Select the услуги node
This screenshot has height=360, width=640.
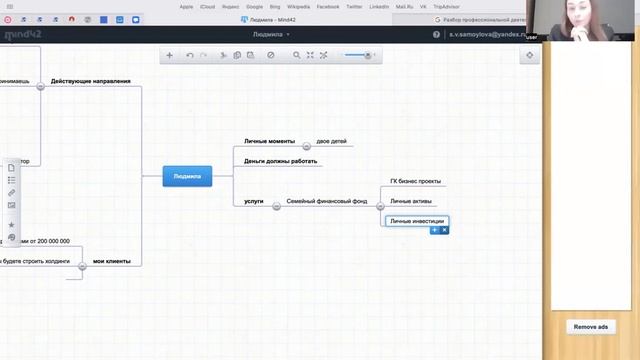(x=253, y=201)
